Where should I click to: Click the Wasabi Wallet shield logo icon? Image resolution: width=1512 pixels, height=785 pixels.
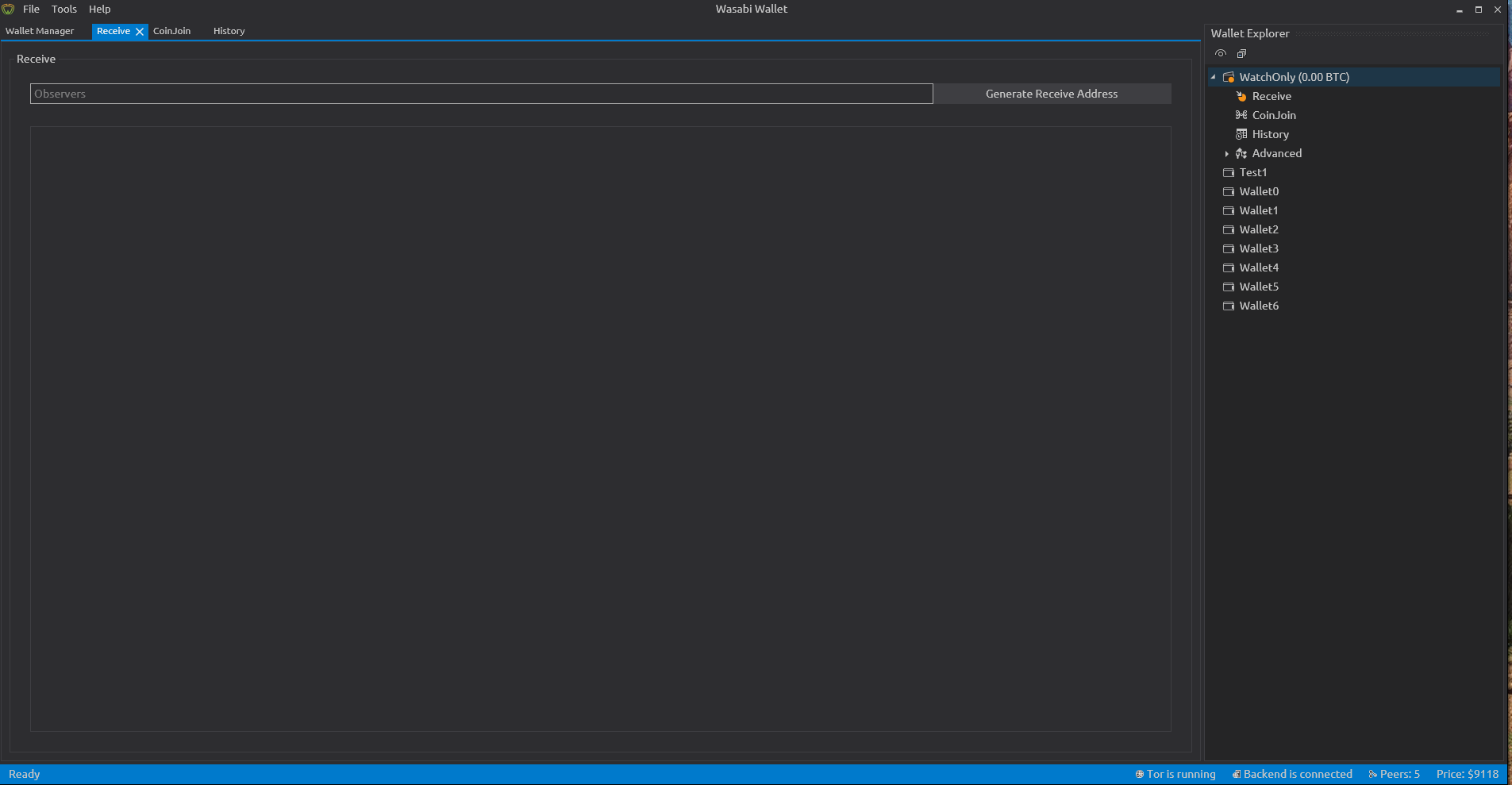pos(8,10)
